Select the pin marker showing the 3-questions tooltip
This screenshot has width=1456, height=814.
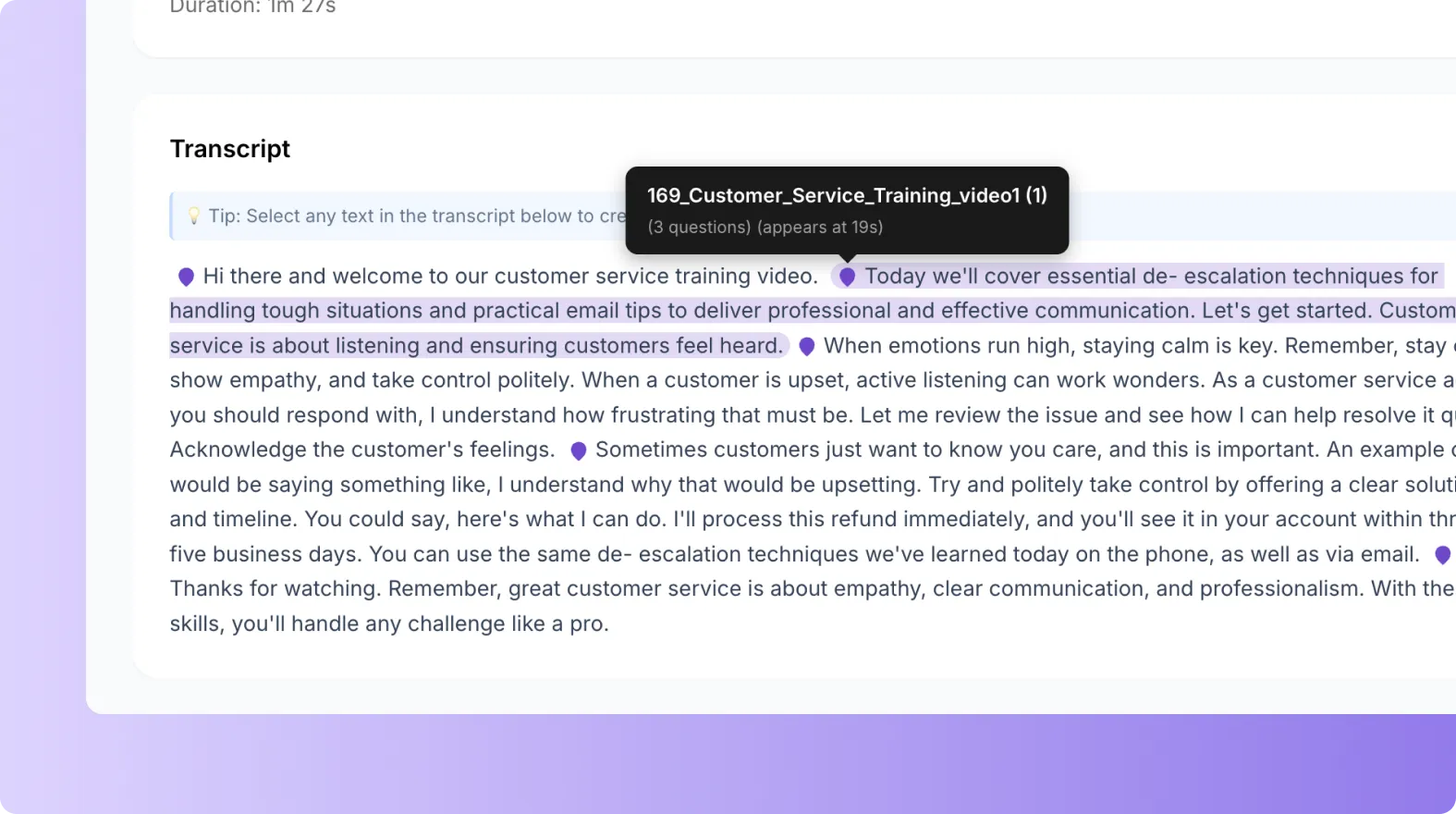click(846, 276)
